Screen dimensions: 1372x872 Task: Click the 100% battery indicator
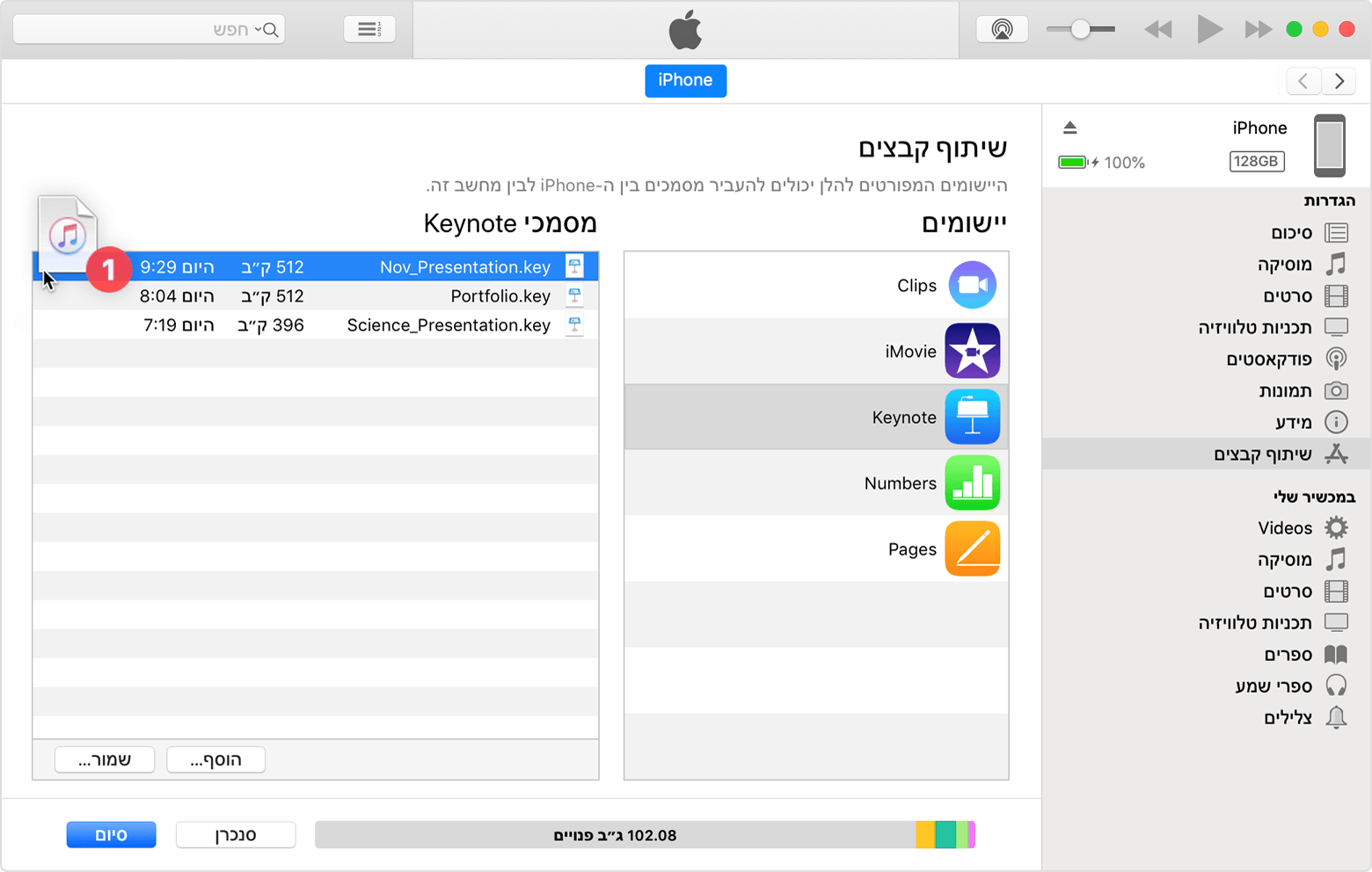pyautogui.click(x=1102, y=163)
